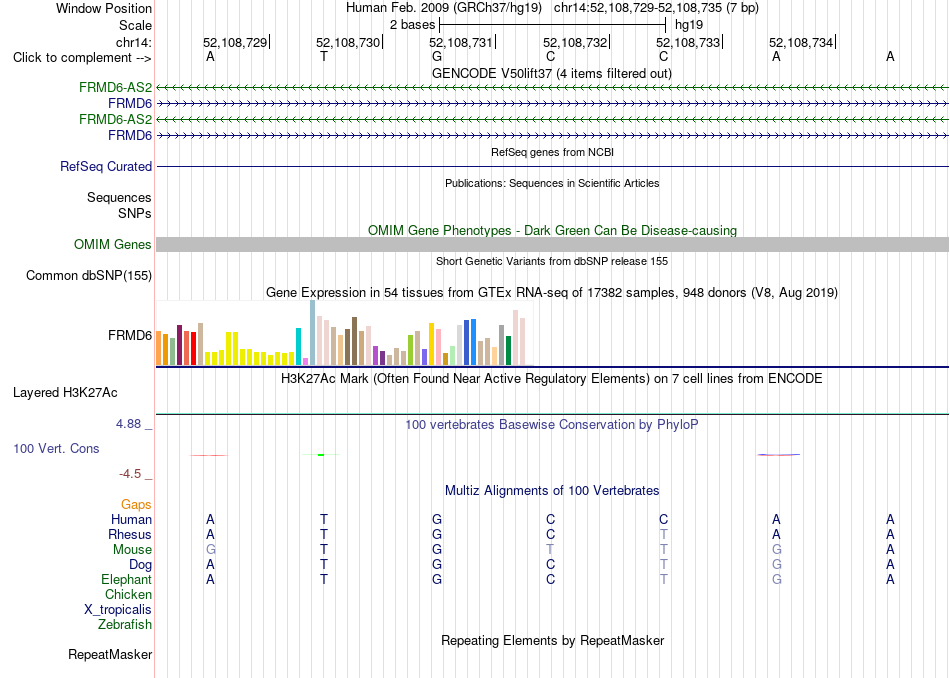Screen dimensions: 950x678
Task: Click 'Short Genetic Variants from dbSNP release 155'
Action: point(552,261)
